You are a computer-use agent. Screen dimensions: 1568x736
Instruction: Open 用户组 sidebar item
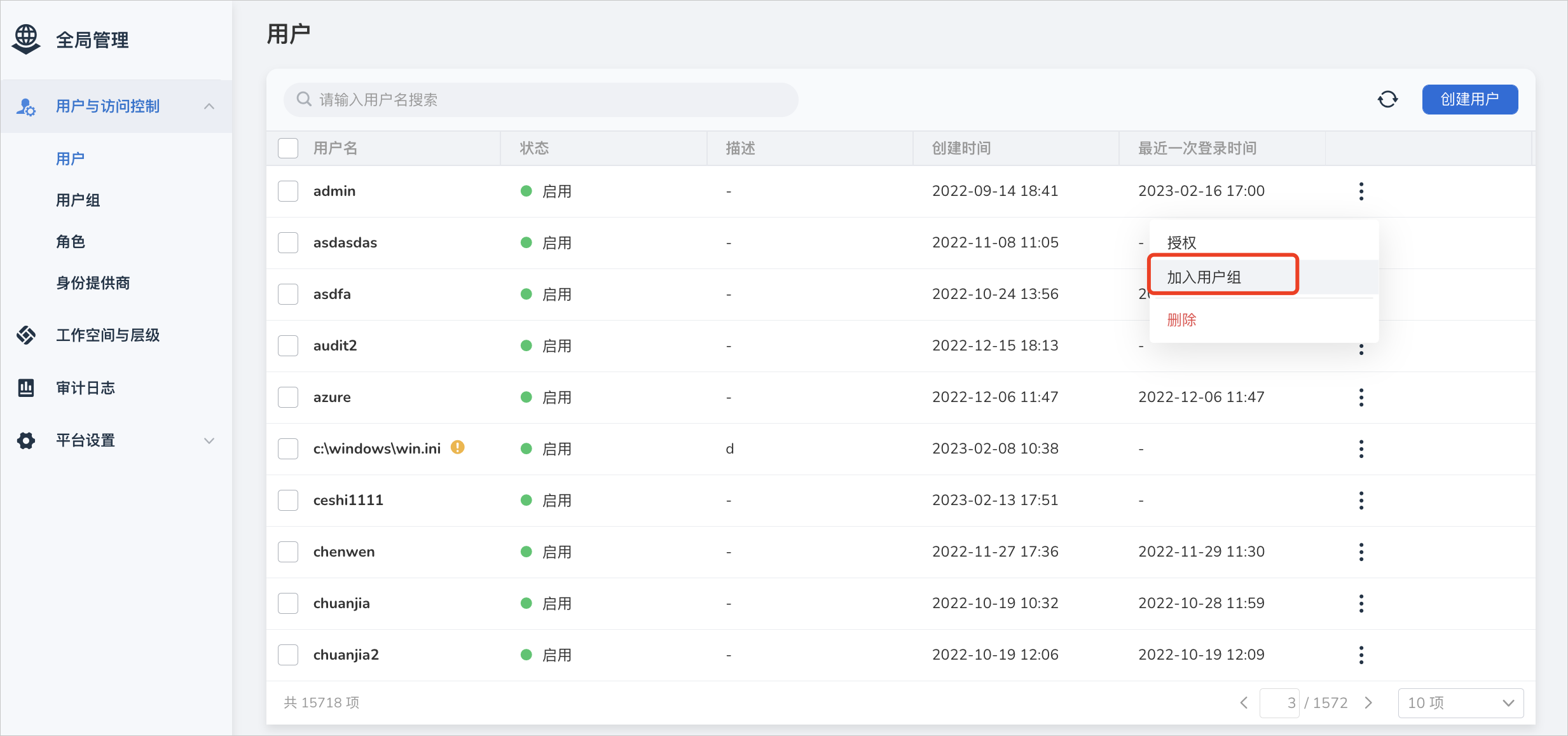click(78, 200)
